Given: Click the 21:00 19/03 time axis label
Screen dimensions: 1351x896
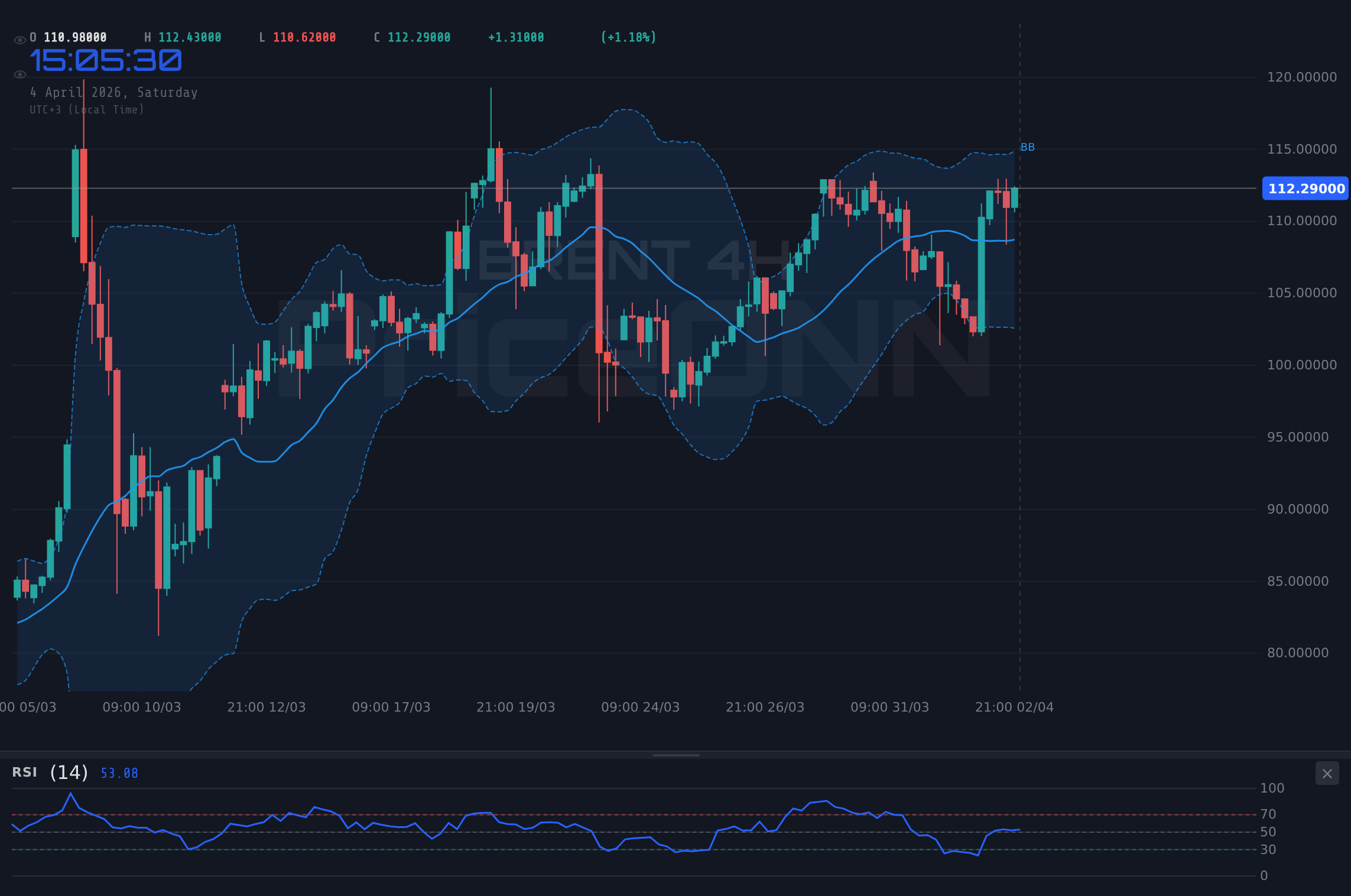Looking at the screenshot, I should [516, 707].
